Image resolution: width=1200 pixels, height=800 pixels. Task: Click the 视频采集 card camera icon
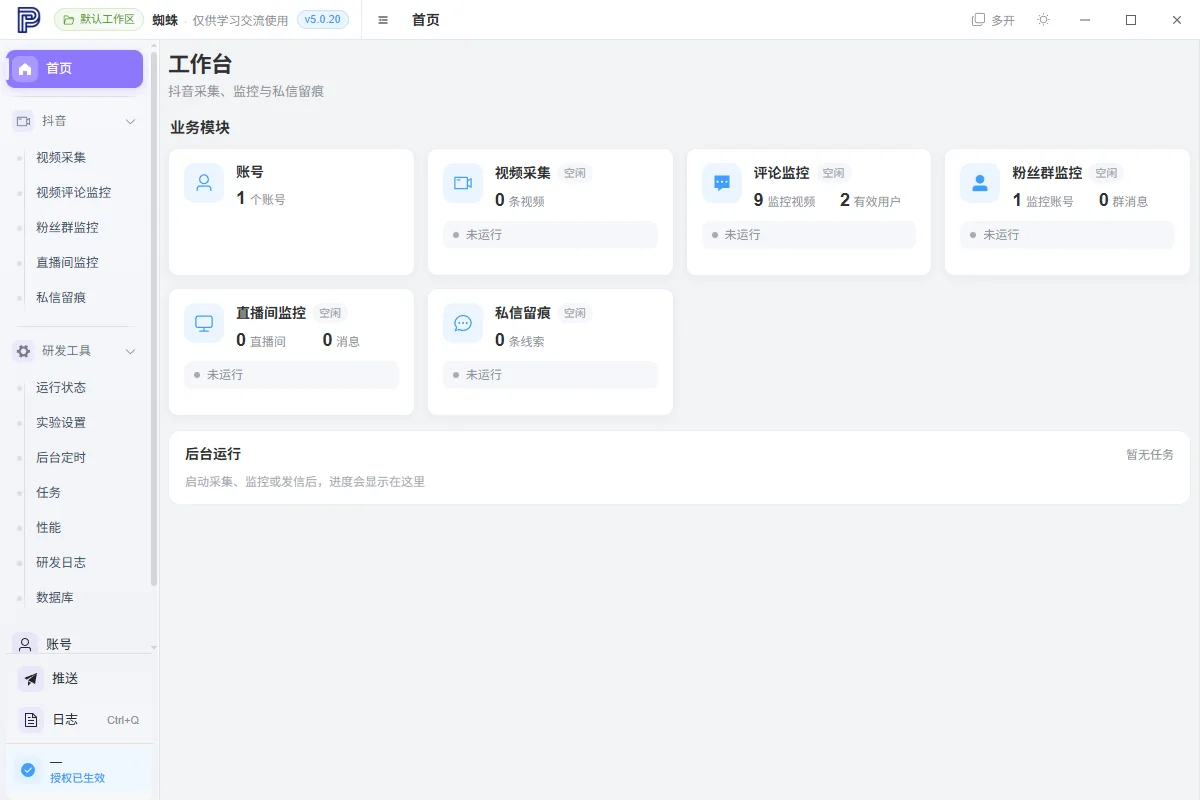click(x=463, y=183)
